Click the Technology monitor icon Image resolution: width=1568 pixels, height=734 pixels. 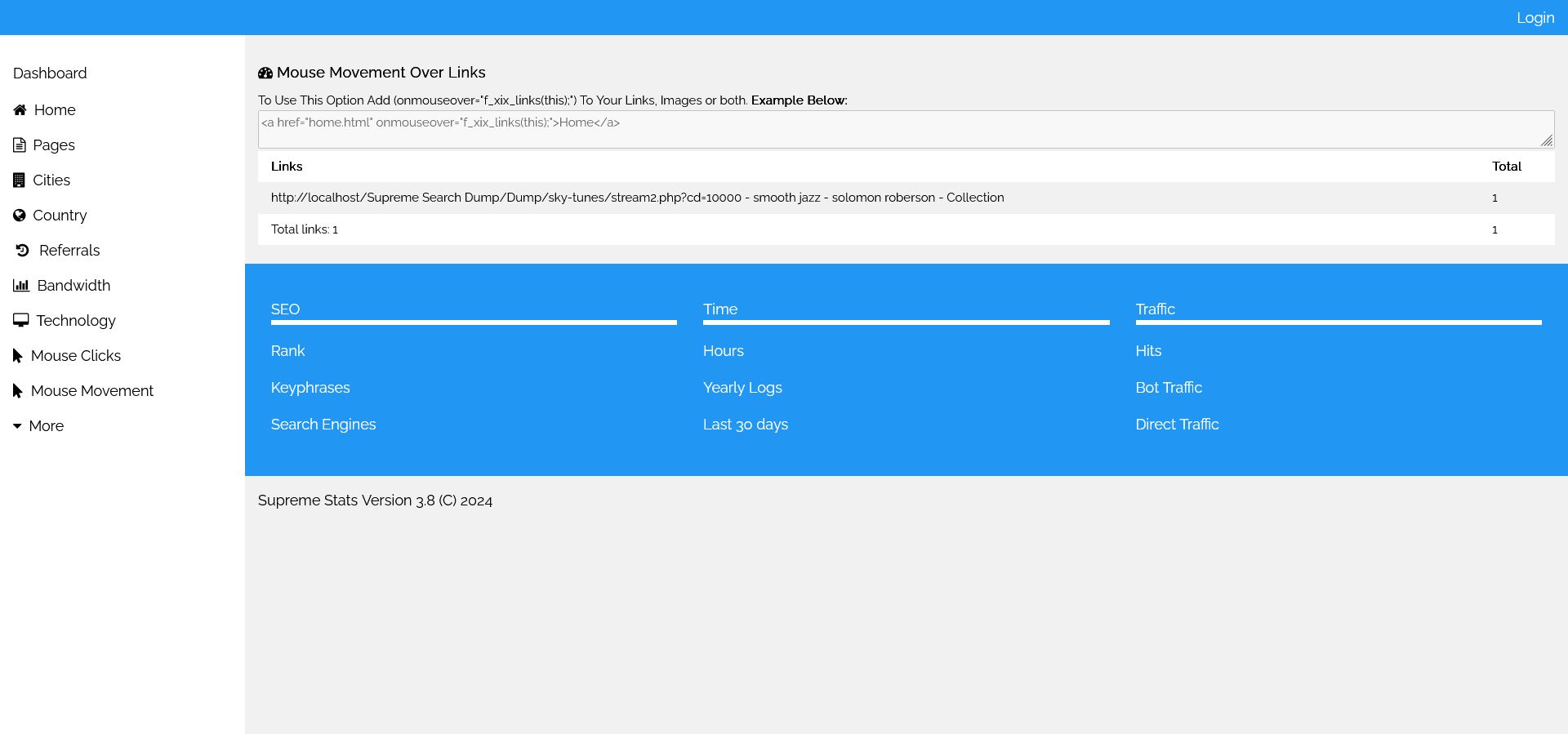(21, 321)
